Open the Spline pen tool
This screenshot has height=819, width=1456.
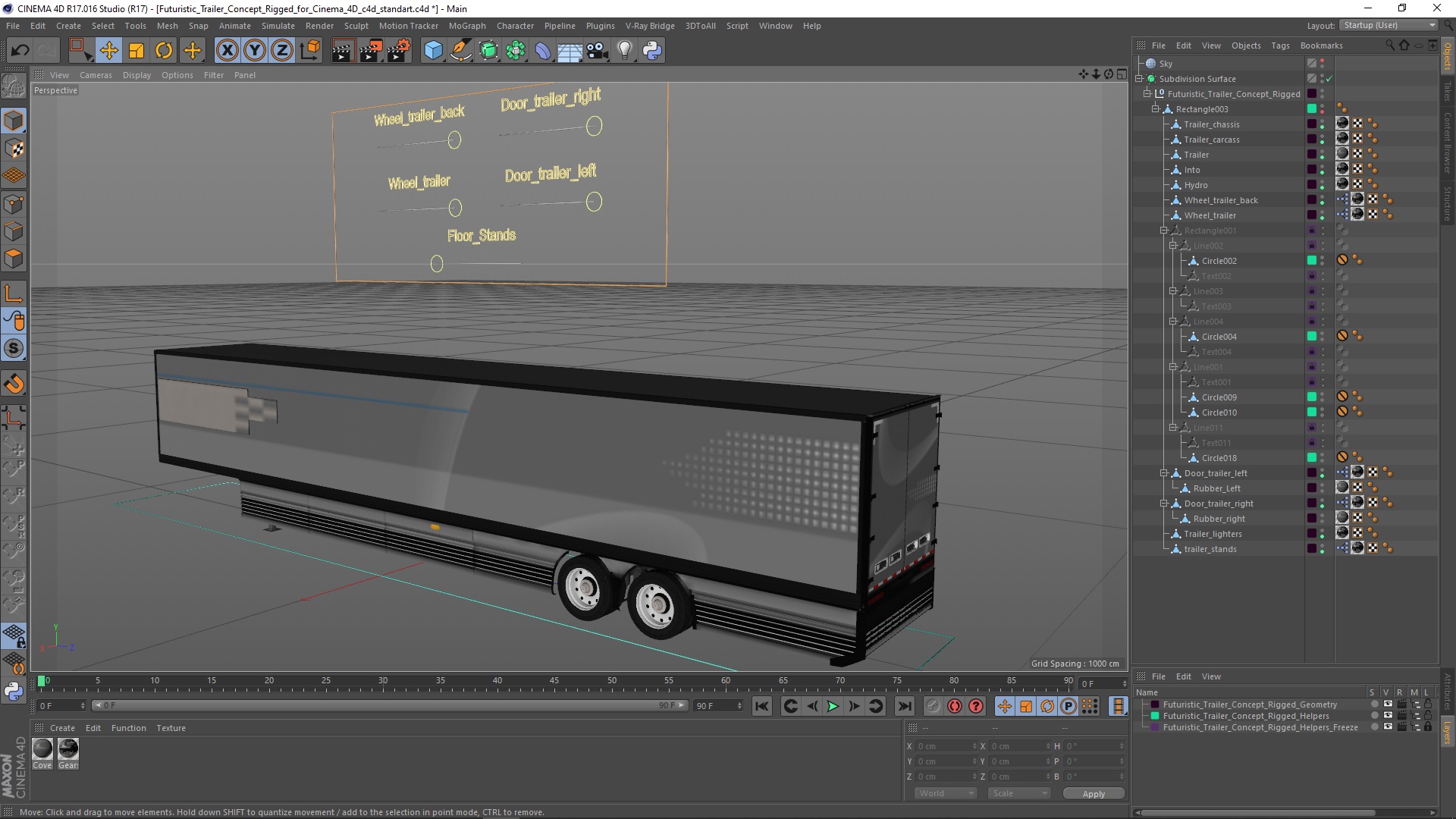pos(460,51)
